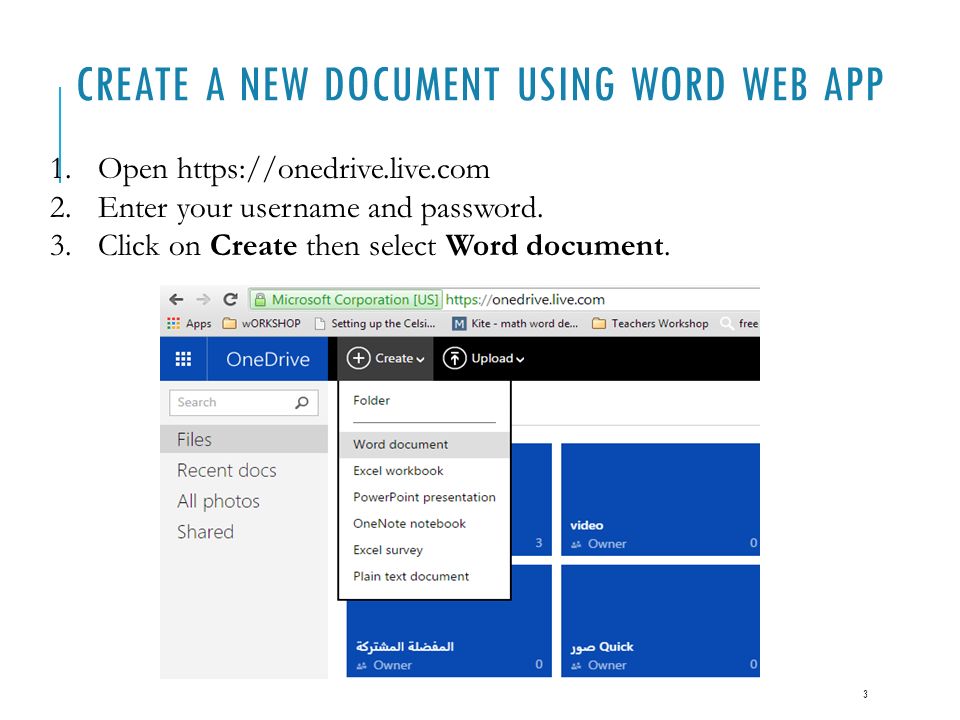Click the browser back arrow
960x720 pixels.
(176, 299)
